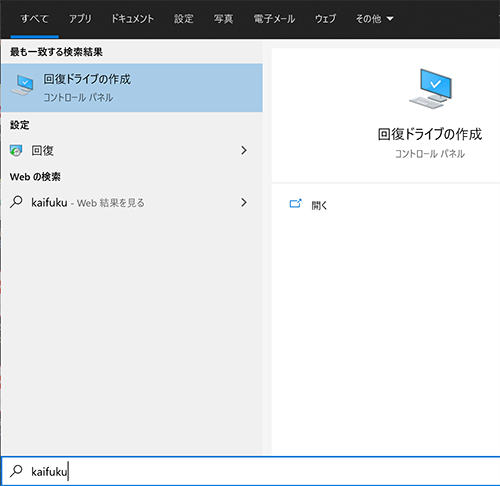Click 開く to open the recovery drive
Image resolution: width=500 pixels, height=486 pixels.
pyautogui.click(x=319, y=205)
